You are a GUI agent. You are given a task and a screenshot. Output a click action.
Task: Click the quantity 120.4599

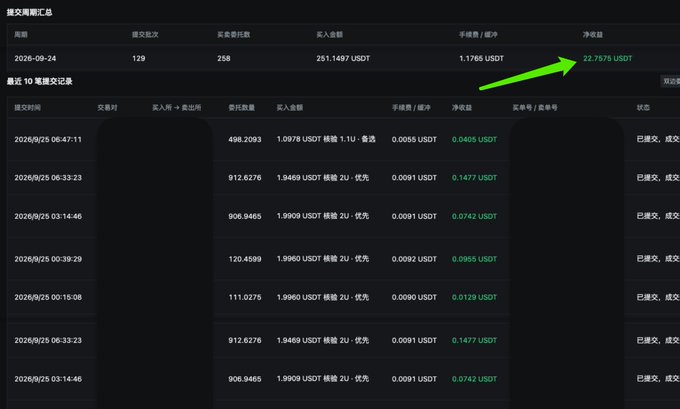tap(245, 259)
